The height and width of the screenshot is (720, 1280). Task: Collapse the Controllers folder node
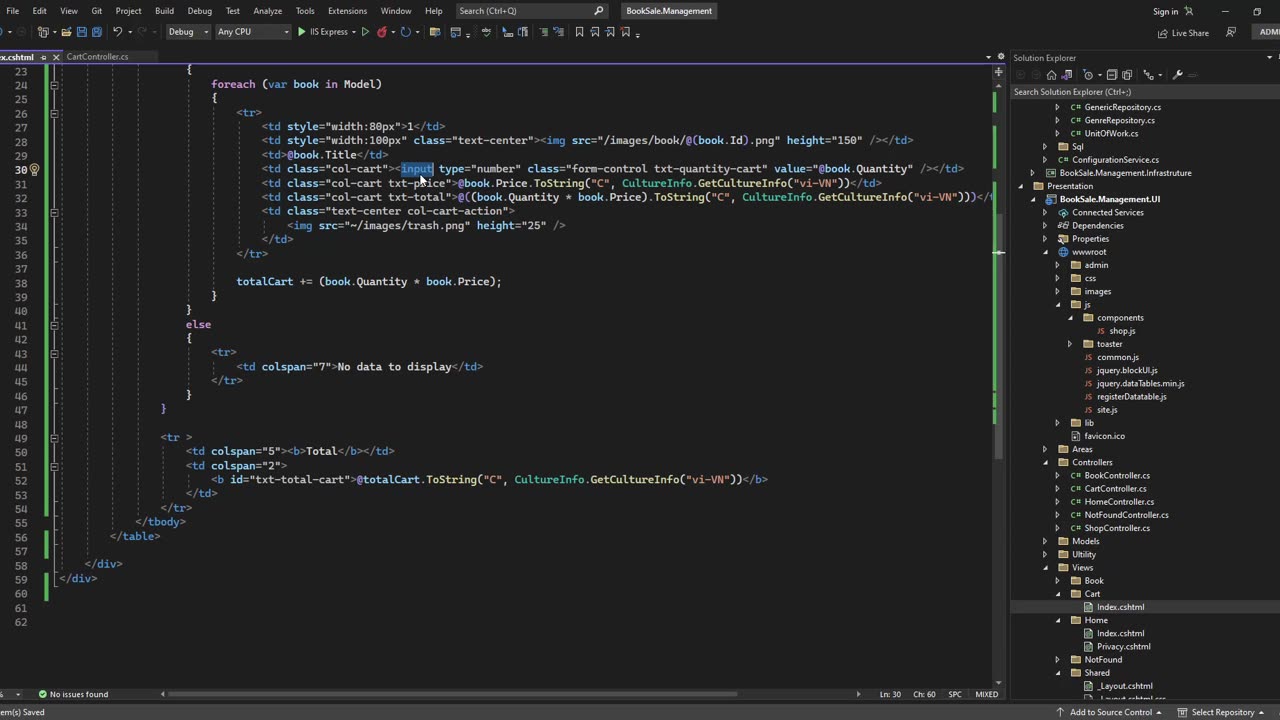pyautogui.click(x=1045, y=462)
